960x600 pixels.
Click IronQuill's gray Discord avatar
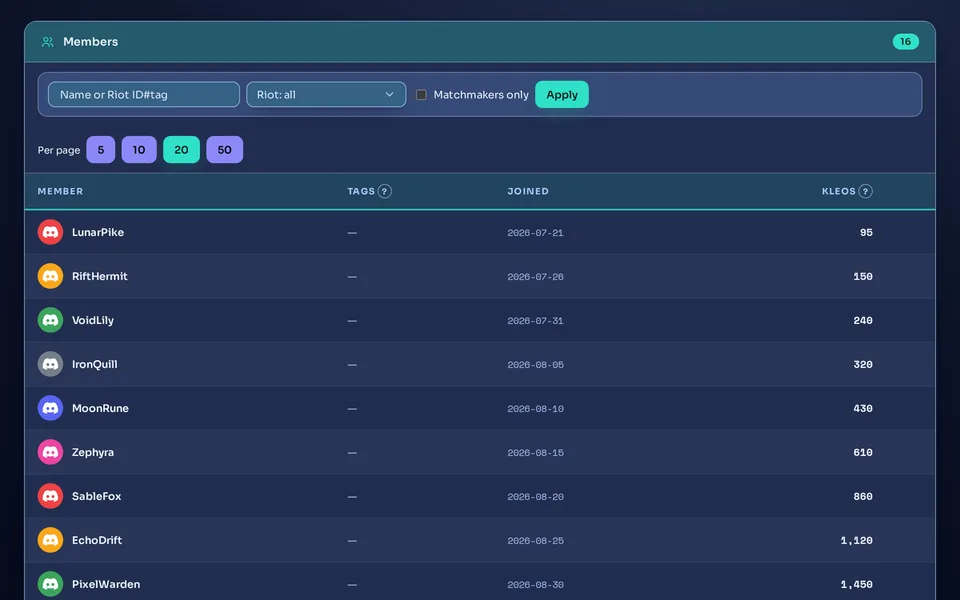click(x=50, y=364)
